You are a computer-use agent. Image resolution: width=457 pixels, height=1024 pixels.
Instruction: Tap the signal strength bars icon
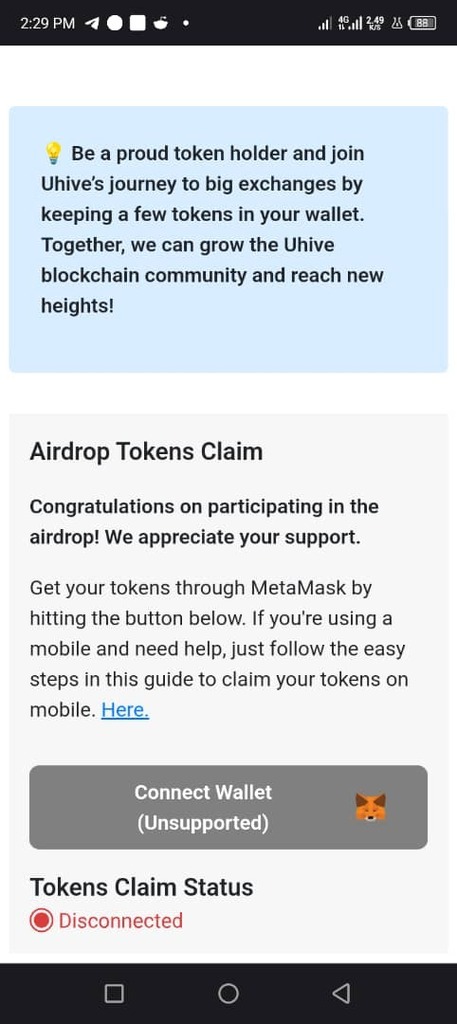tap(324, 24)
